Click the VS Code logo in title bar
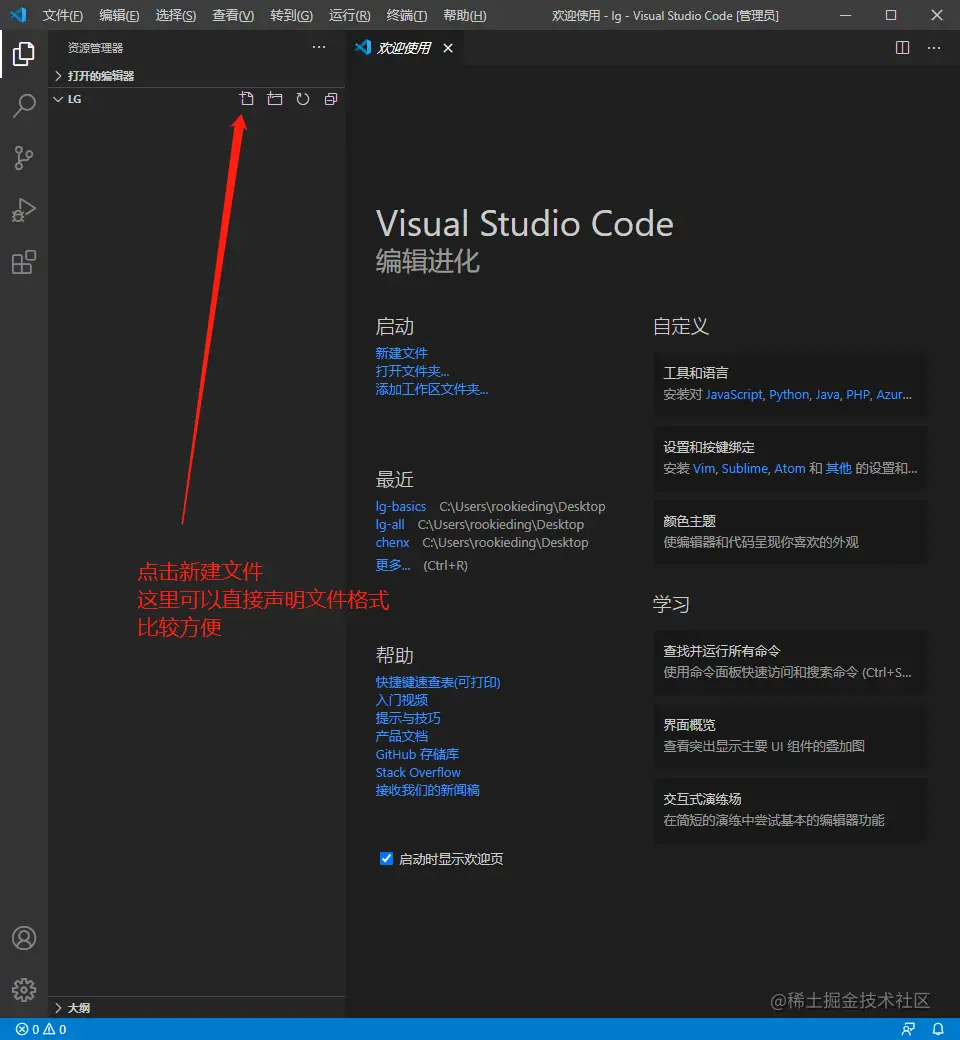 [18, 15]
